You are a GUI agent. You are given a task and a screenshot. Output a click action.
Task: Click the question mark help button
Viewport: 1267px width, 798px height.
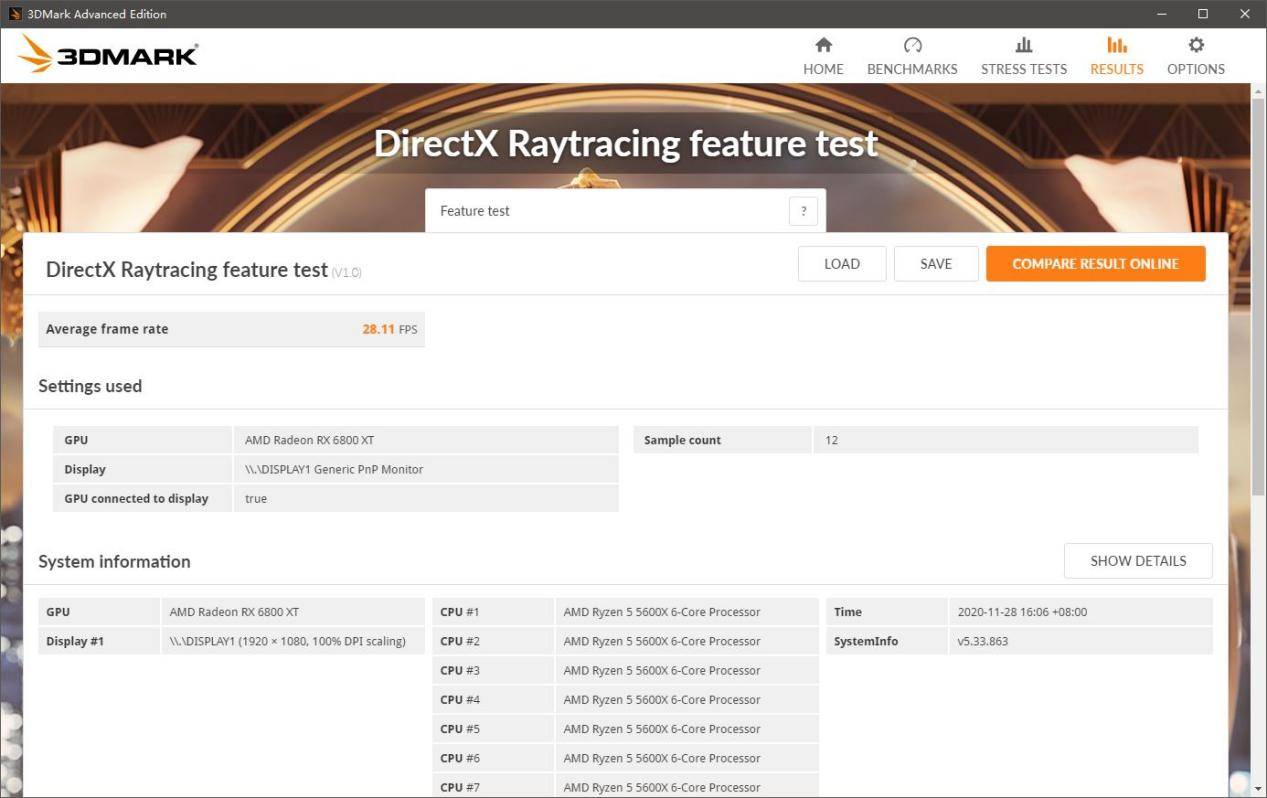tap(803, 211)
